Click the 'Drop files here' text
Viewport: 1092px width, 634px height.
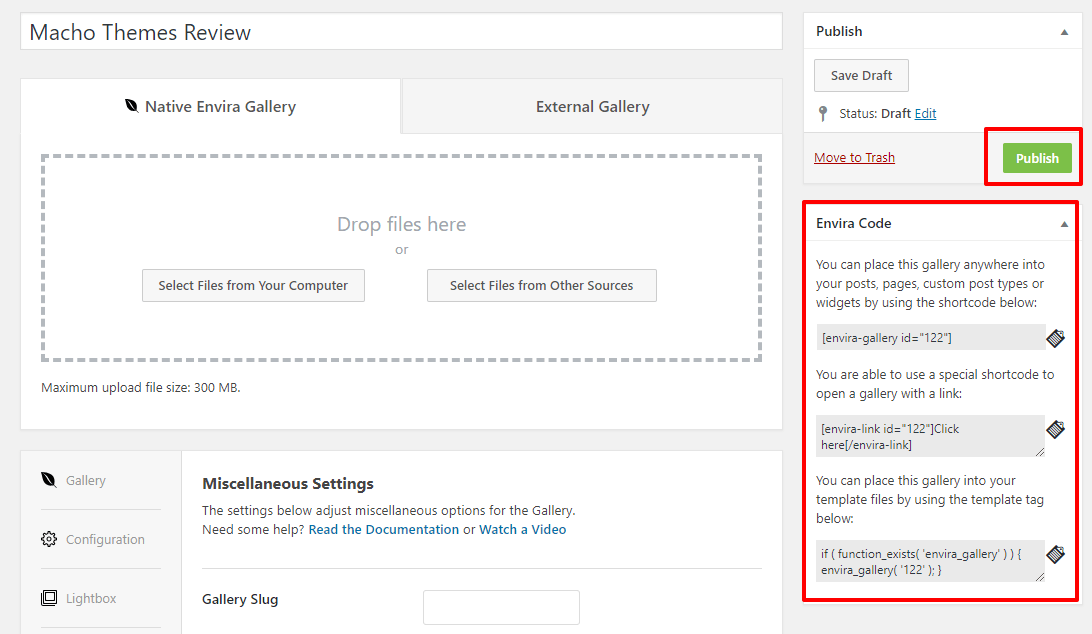coord(401,224)
